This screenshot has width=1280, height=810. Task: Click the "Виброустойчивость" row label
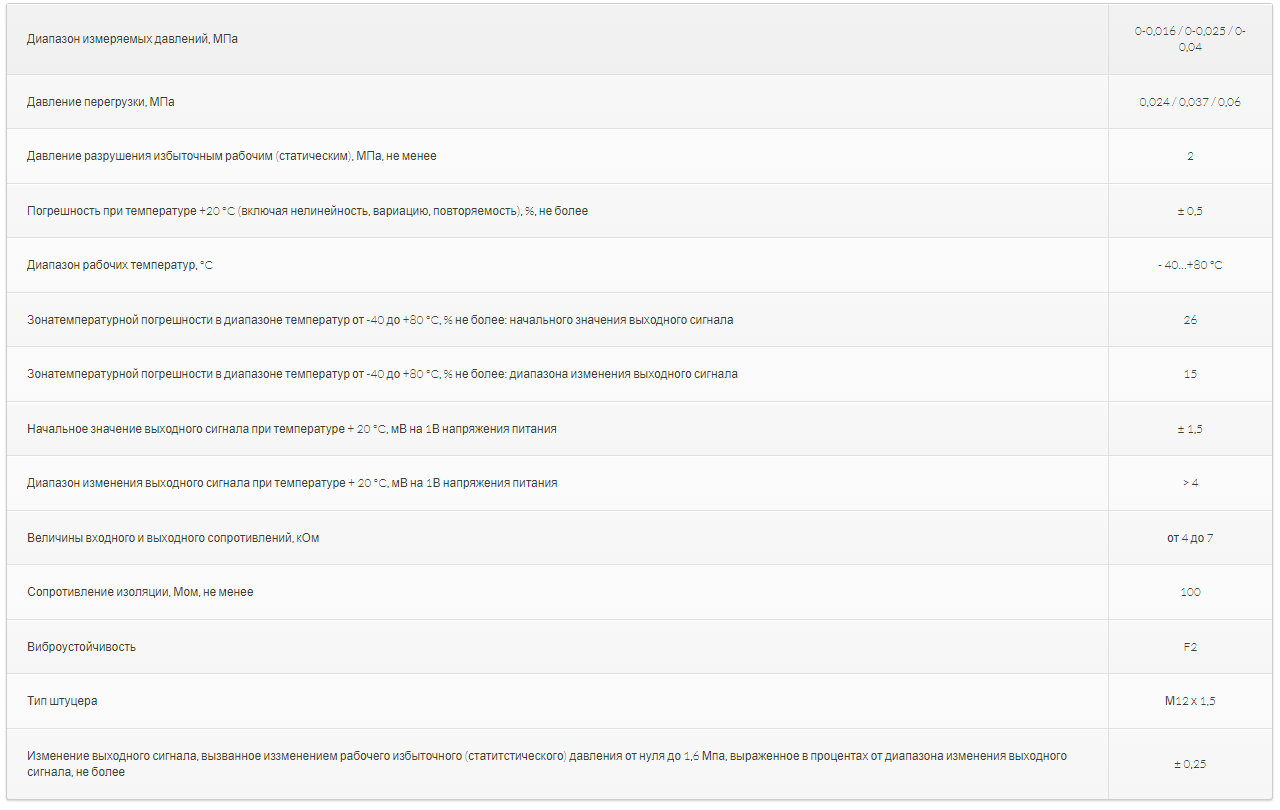pos(81,647)
